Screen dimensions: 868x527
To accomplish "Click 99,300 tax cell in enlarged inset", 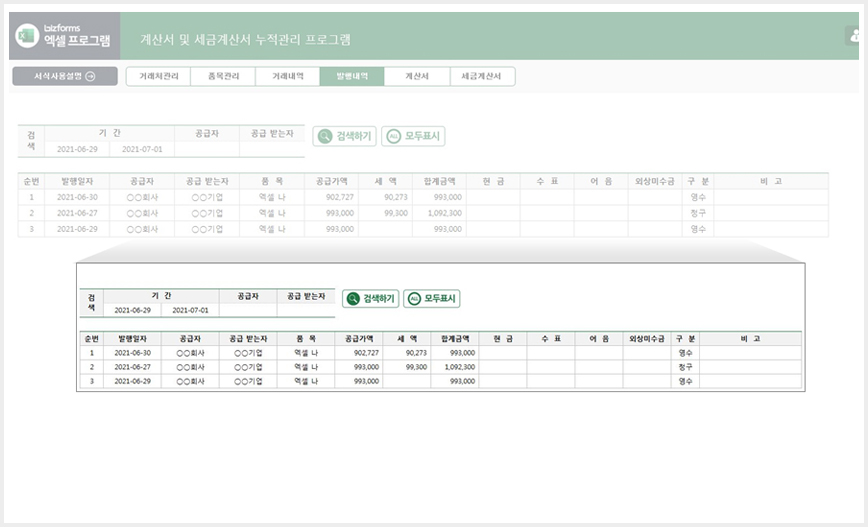I will coord(407,367).
